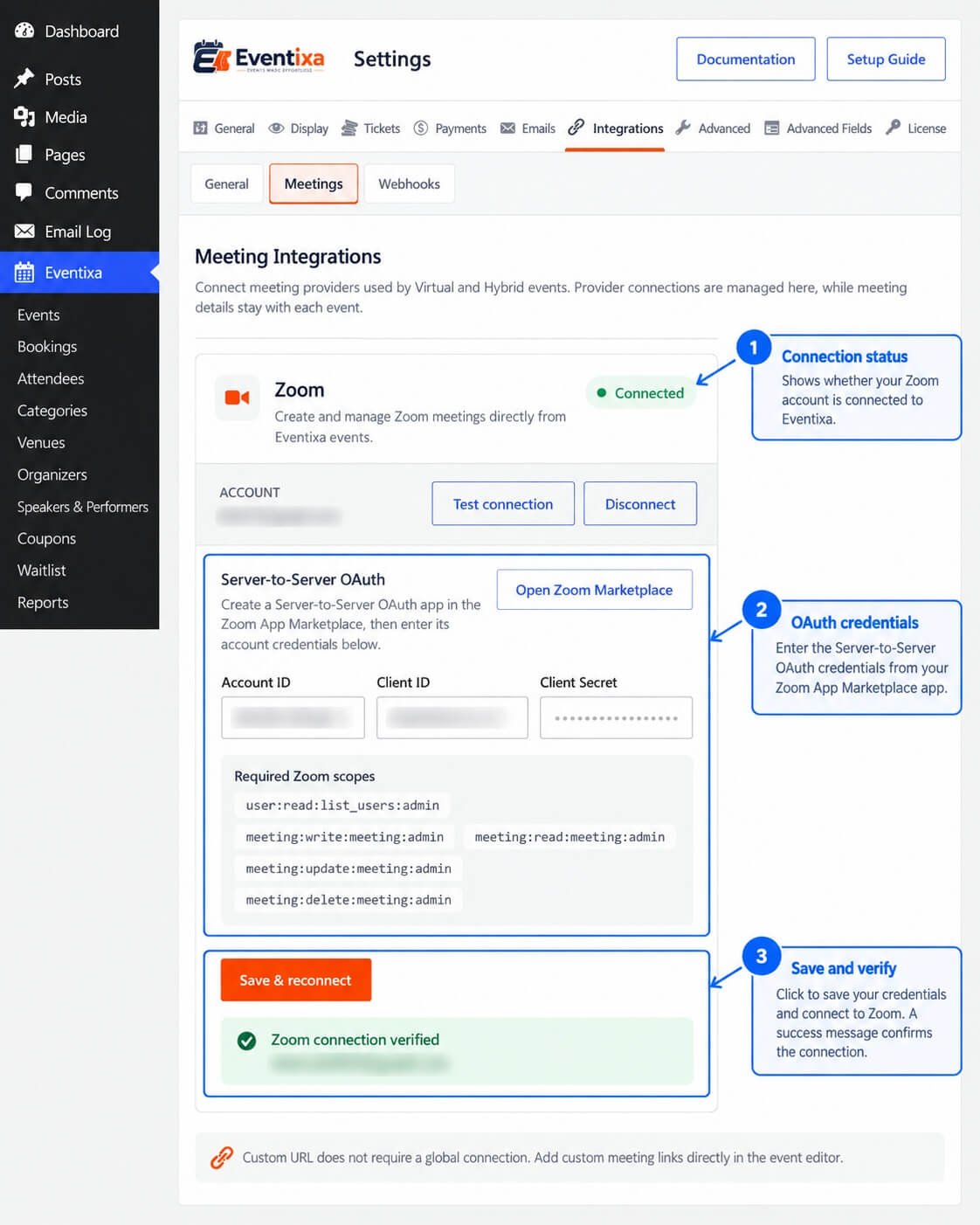Screen dimensions: 980x1225
Task: Click the Emails envelope tab icon
Action: coord(507,128)
